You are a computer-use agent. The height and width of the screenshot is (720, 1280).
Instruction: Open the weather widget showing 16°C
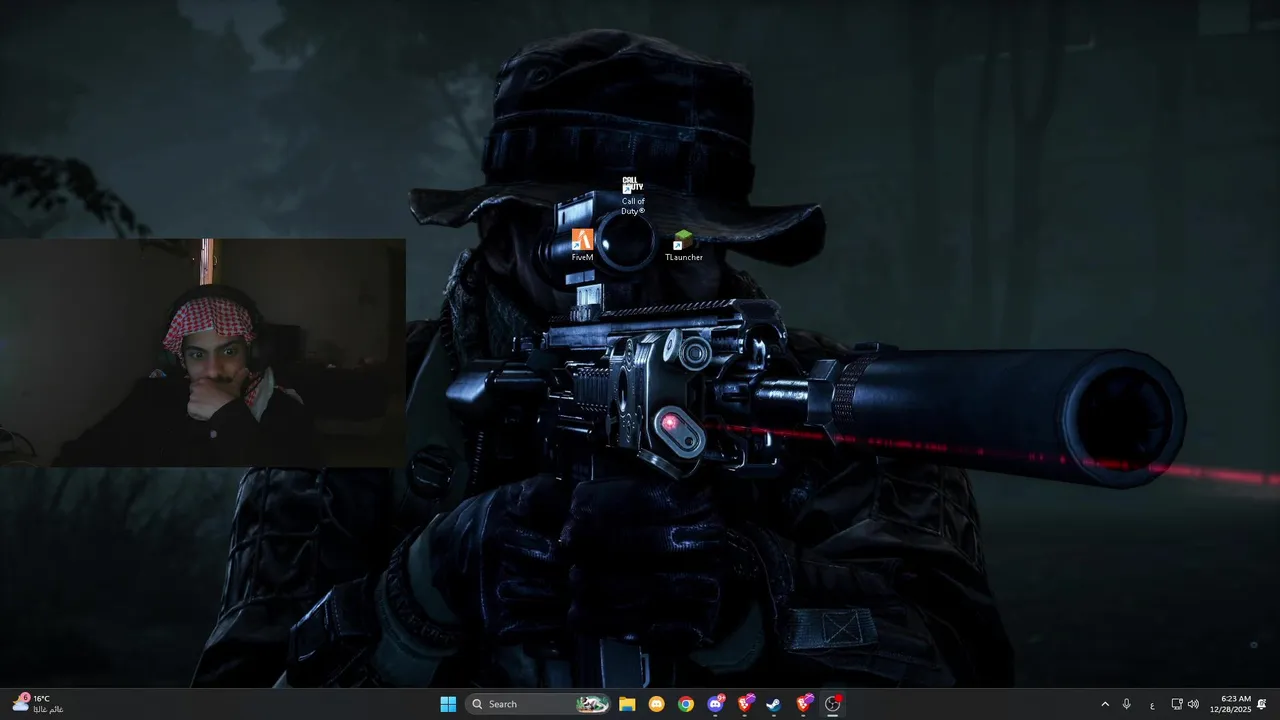38,704
